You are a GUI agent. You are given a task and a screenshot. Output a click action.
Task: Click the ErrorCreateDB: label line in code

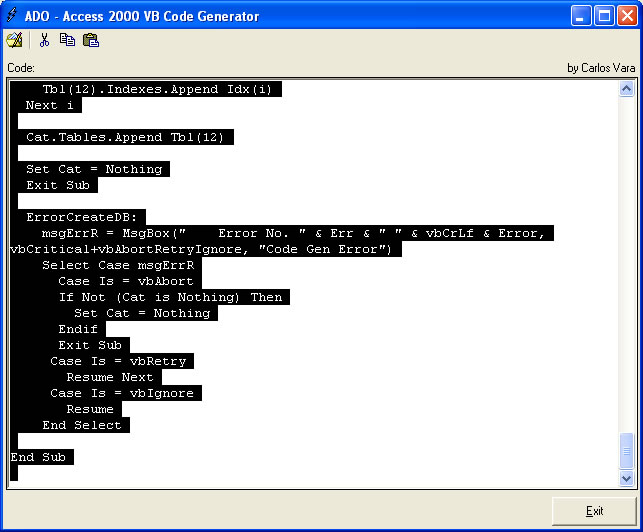coord(86,217)
